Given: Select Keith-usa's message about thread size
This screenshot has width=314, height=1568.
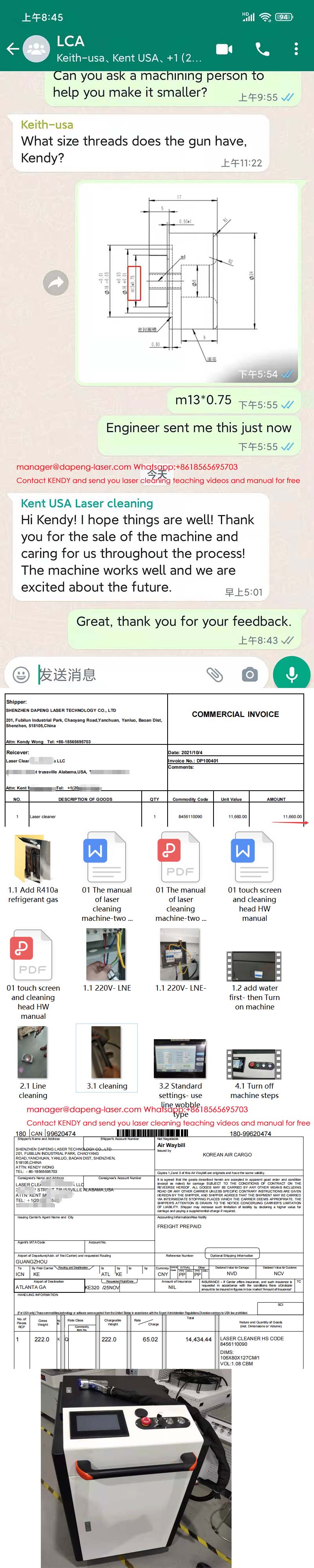Looking at the screenshot, I should coord(141,143).
